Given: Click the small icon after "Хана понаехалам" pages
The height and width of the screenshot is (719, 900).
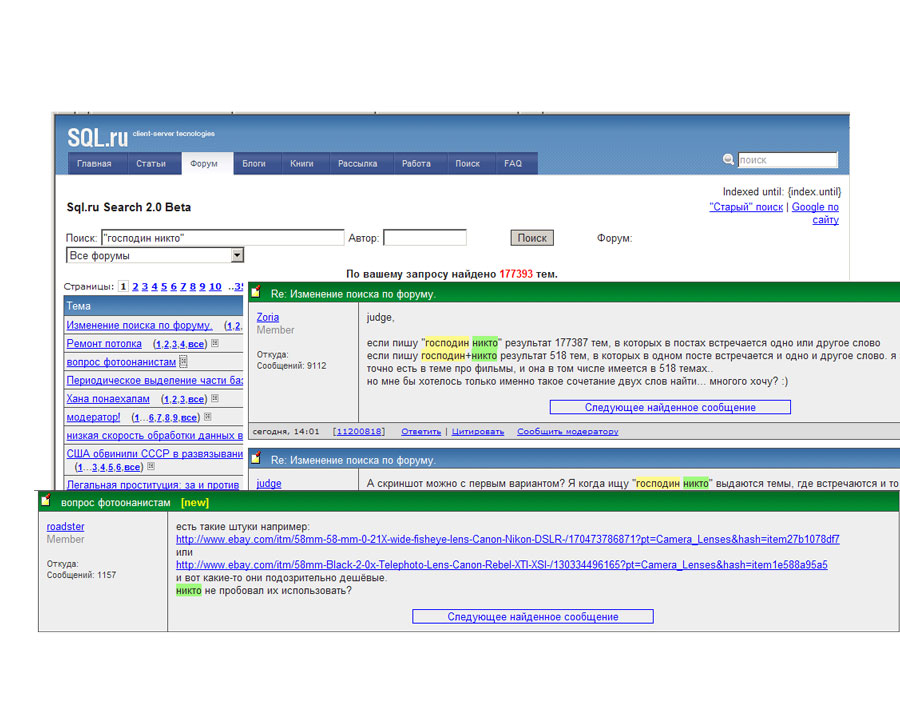Looking at the screenshot, I should click(x=215, y=399).
